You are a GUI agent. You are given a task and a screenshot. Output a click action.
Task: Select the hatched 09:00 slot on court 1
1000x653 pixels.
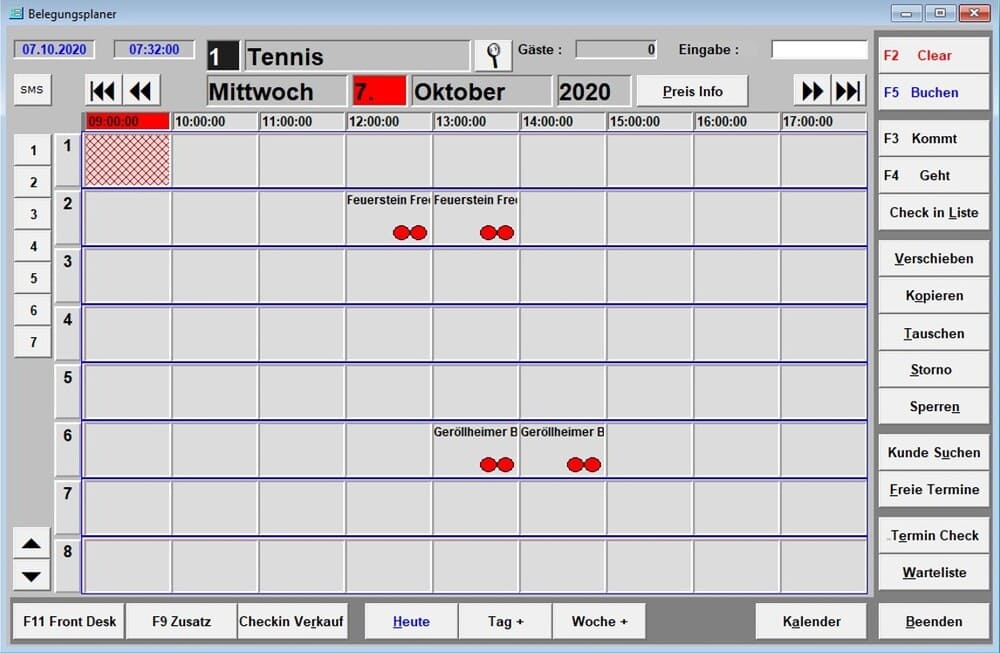(127, 160)
